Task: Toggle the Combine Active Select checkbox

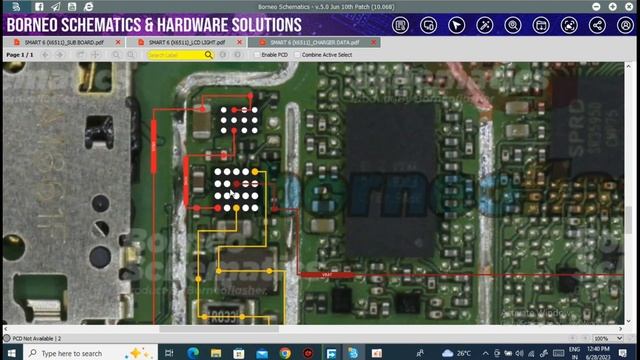Action: (x=297, y=55)
